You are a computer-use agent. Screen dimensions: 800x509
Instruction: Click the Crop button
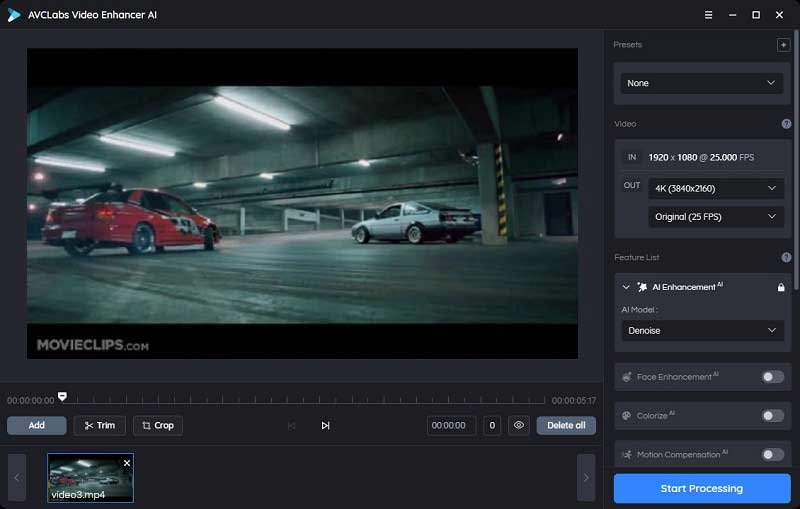tap(158, 425)
